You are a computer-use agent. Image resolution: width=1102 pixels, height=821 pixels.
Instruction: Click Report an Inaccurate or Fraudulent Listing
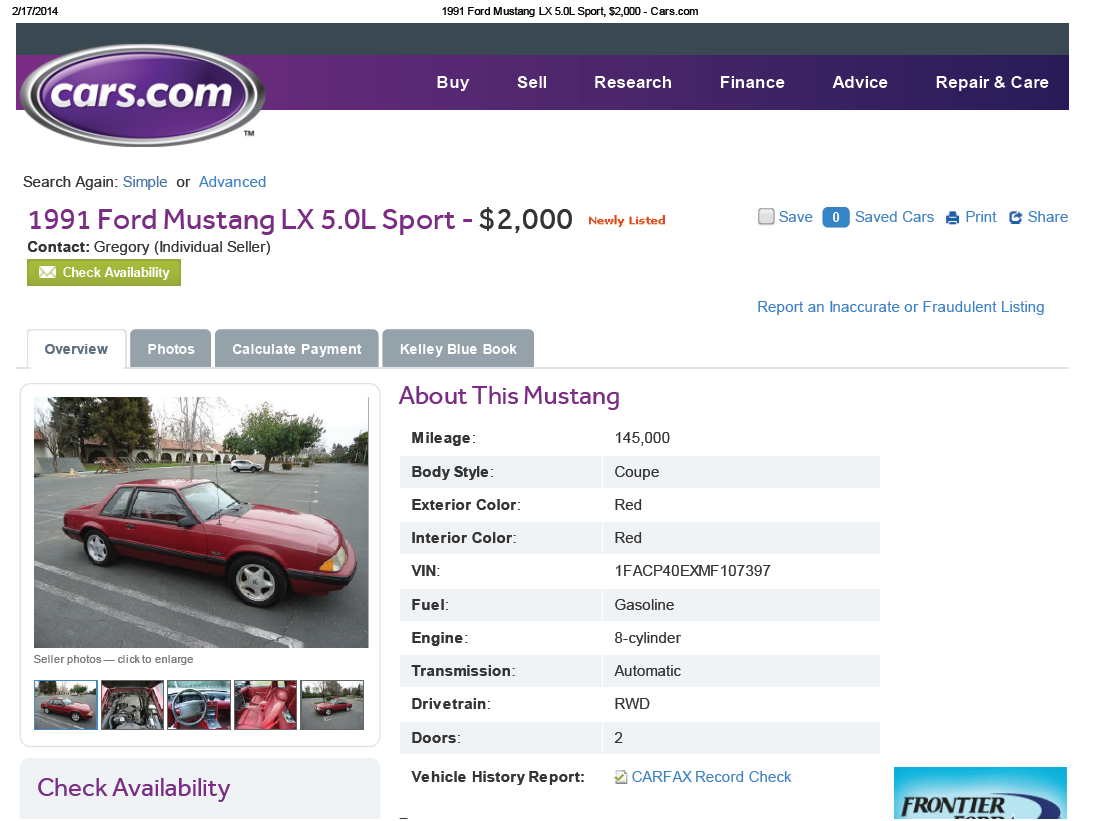900,307
